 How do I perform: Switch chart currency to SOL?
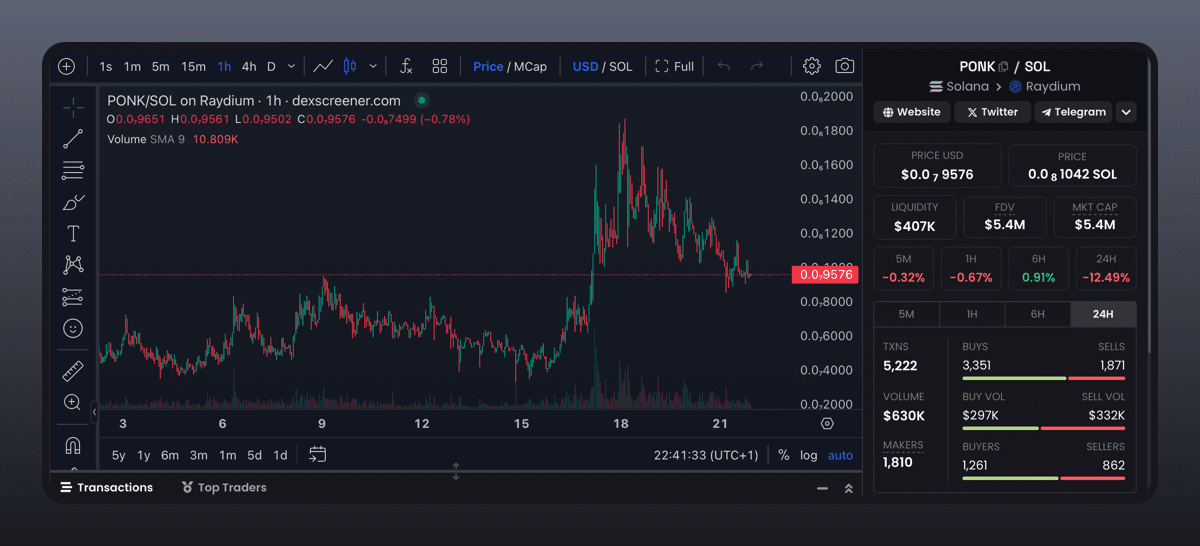pyautogui.click(x=621, y=67)
